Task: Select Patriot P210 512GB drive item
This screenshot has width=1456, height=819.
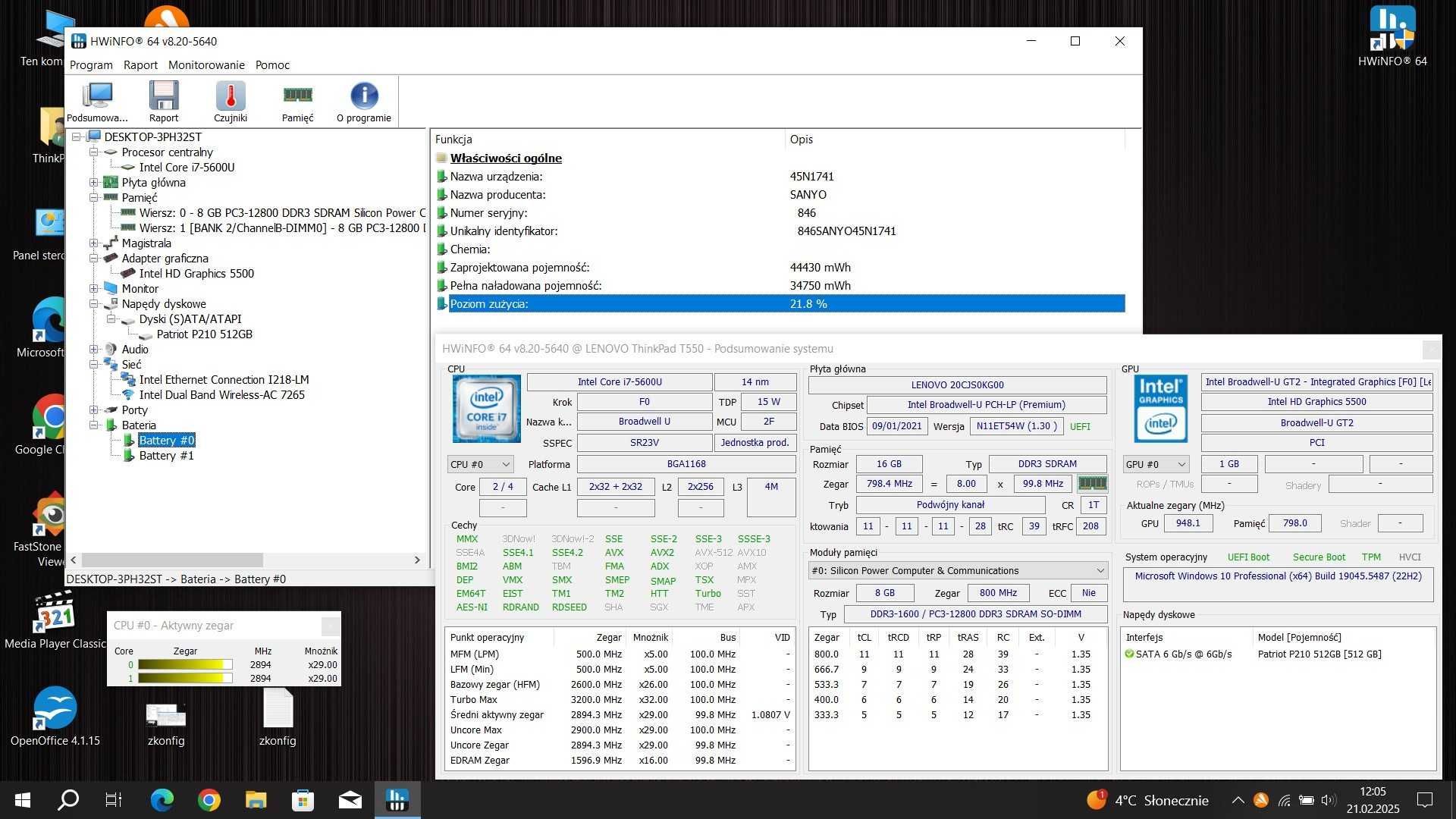Action: click(204, 334)
